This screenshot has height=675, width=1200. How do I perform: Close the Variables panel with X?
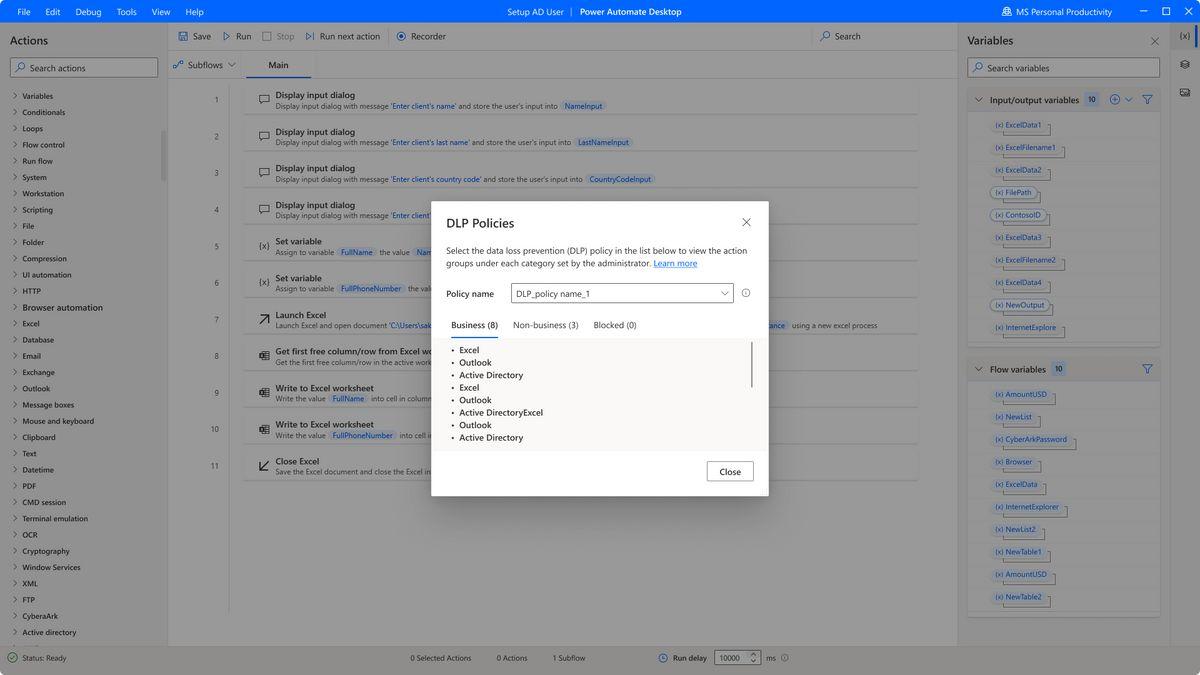1155,41
